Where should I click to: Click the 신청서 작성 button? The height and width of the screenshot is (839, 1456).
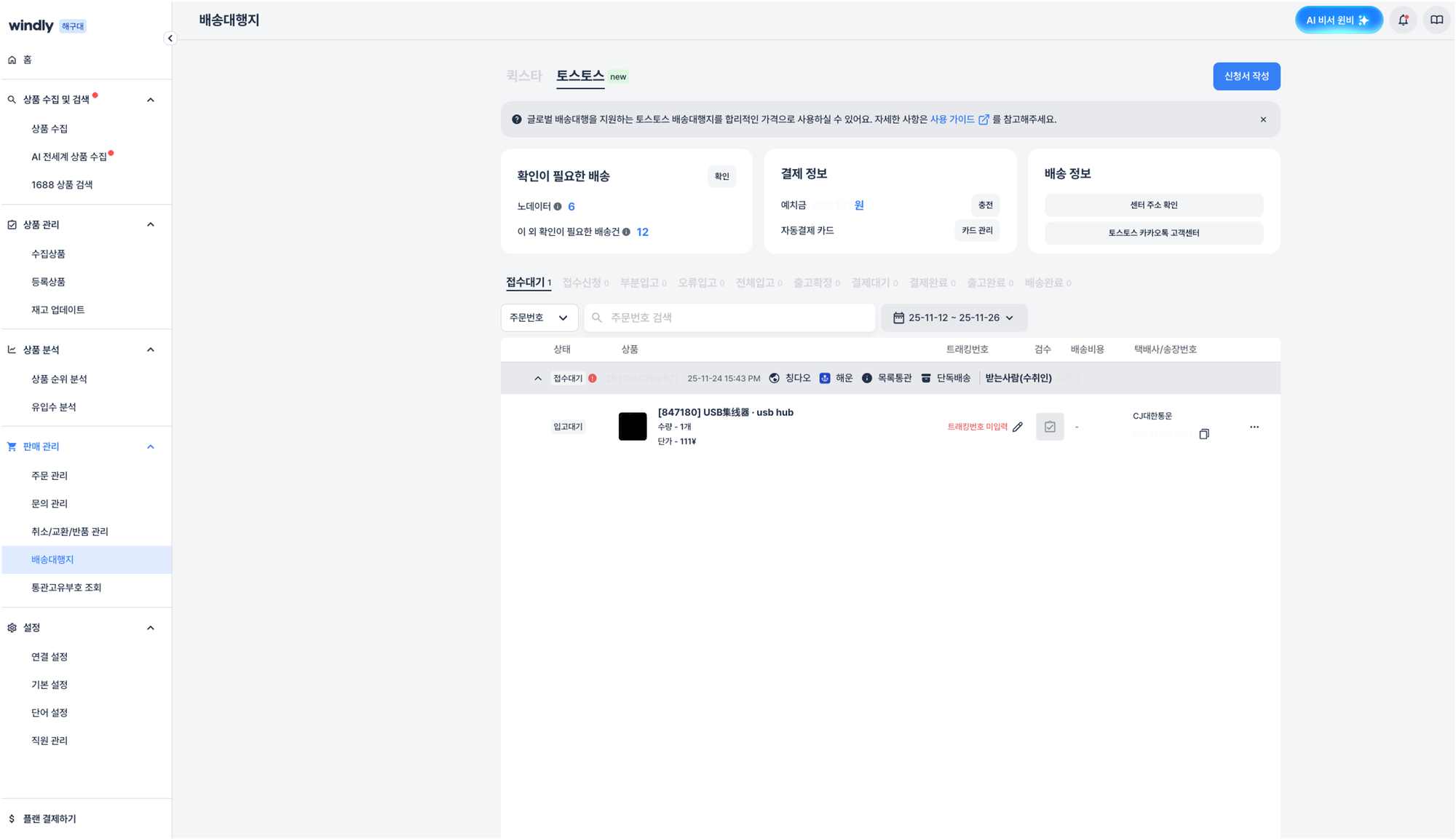(1246, 76)
